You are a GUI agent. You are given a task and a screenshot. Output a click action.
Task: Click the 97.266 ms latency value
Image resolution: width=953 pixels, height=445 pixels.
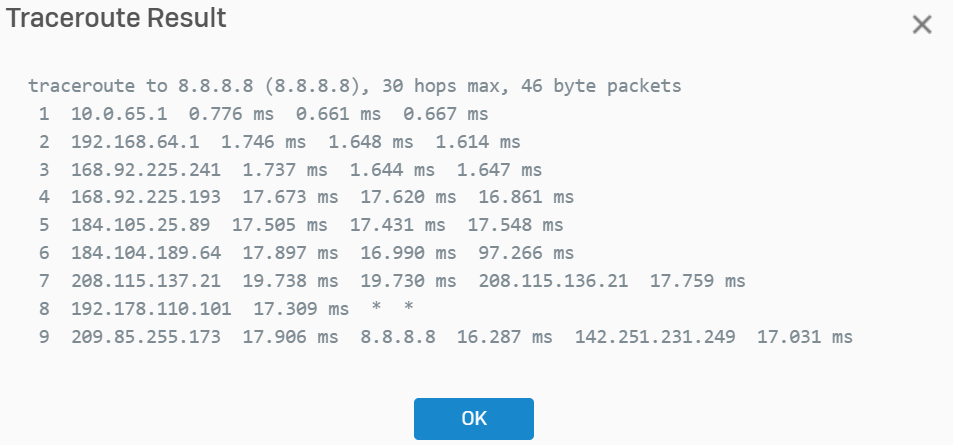(526, 252)
